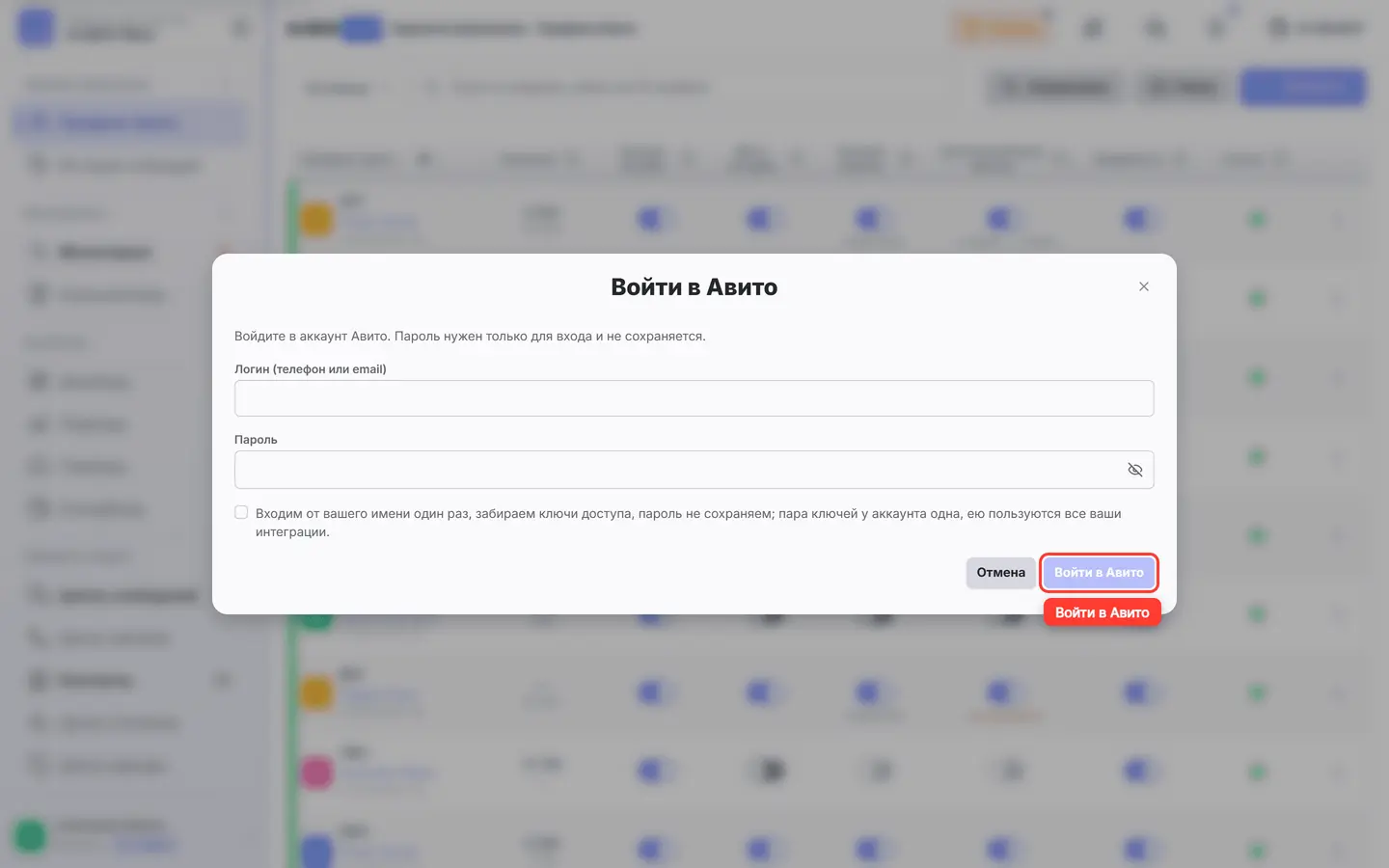Show the password with the eye icon

(1135, 470)
